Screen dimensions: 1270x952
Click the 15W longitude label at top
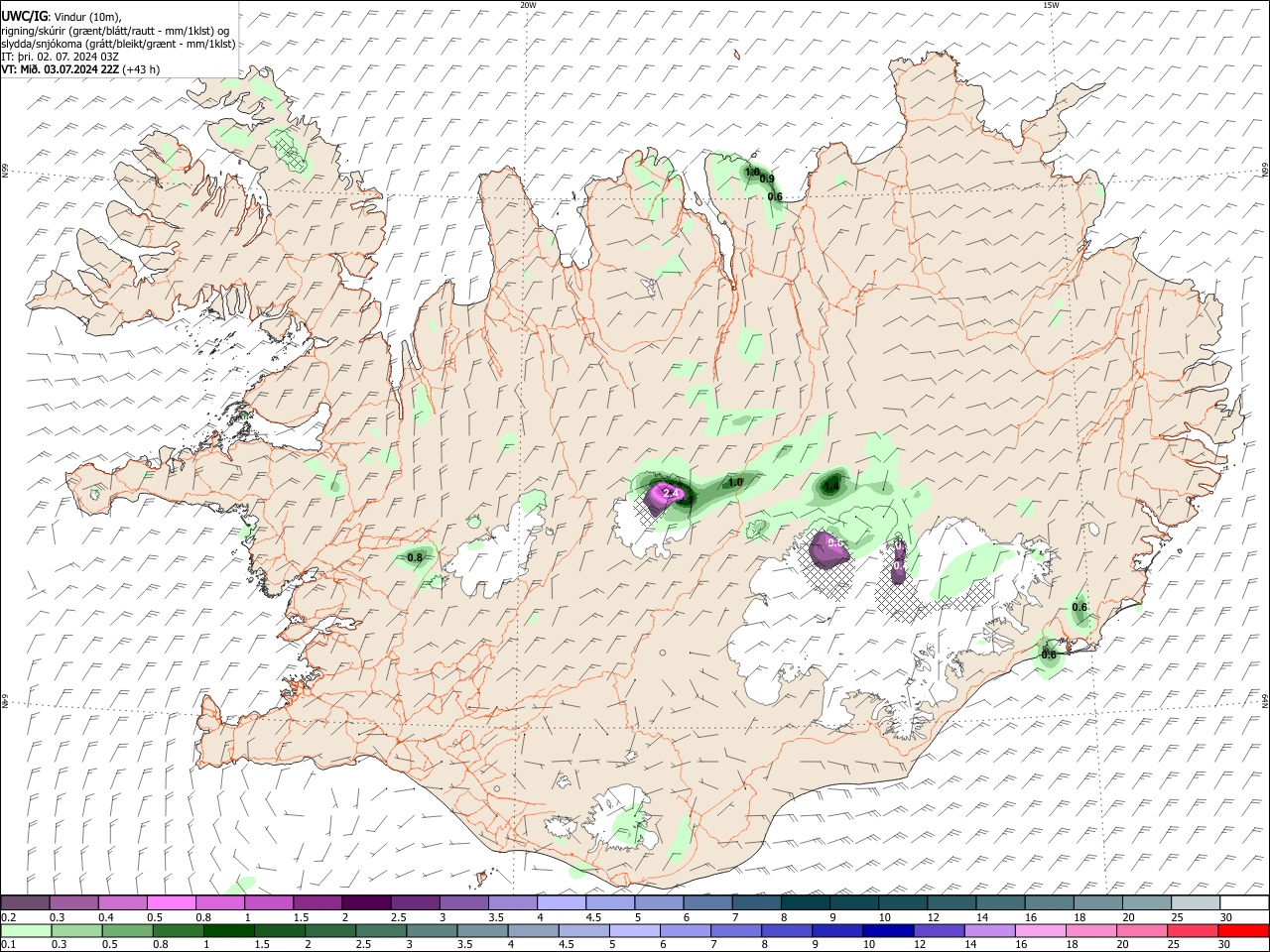1051,5
